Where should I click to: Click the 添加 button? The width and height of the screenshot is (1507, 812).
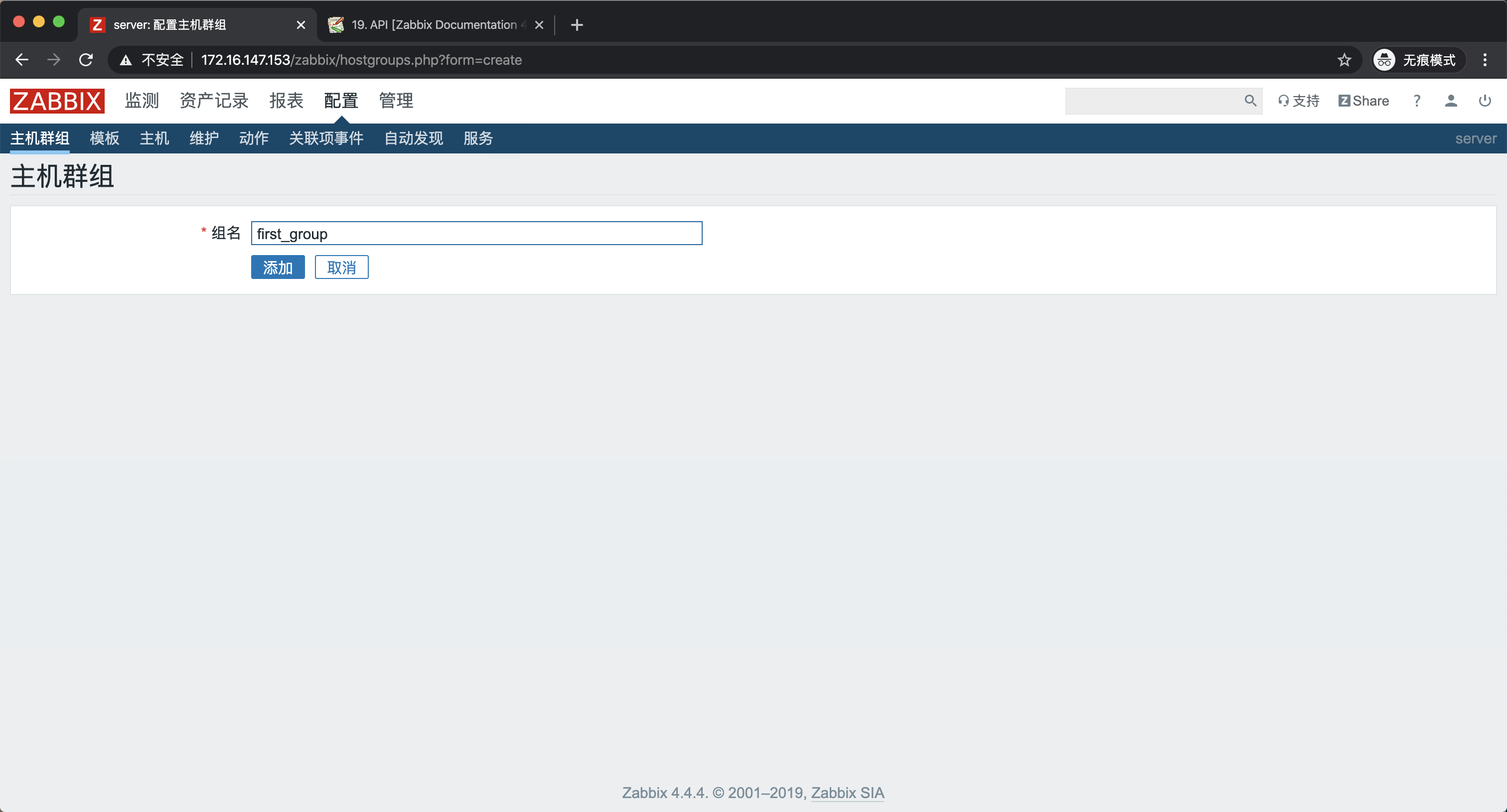point(277,267)
